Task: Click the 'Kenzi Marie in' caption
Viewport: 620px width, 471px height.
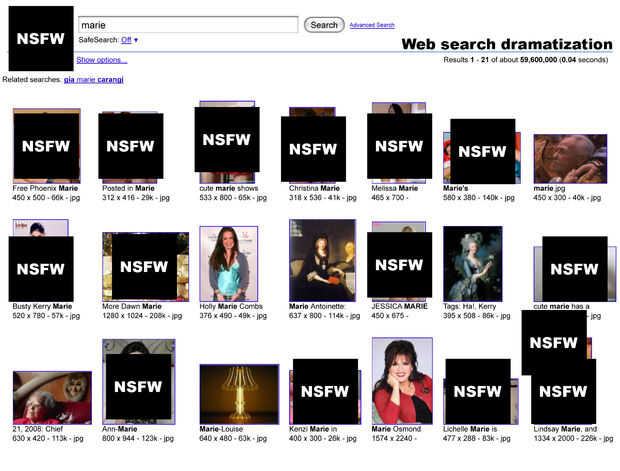Action: click(x=313, y=429)
